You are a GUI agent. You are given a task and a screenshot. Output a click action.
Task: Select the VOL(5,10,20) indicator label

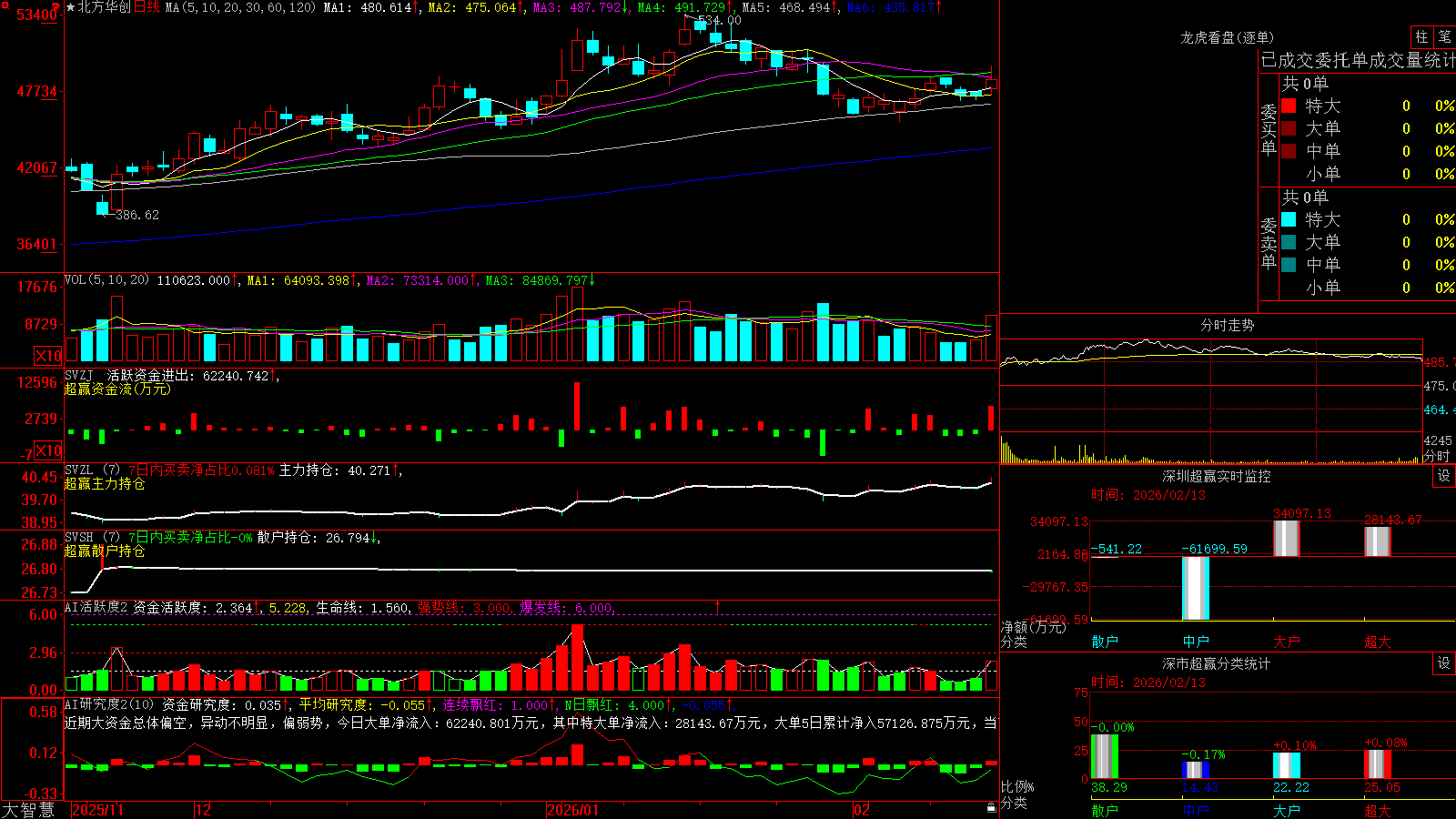pos(107,279)
